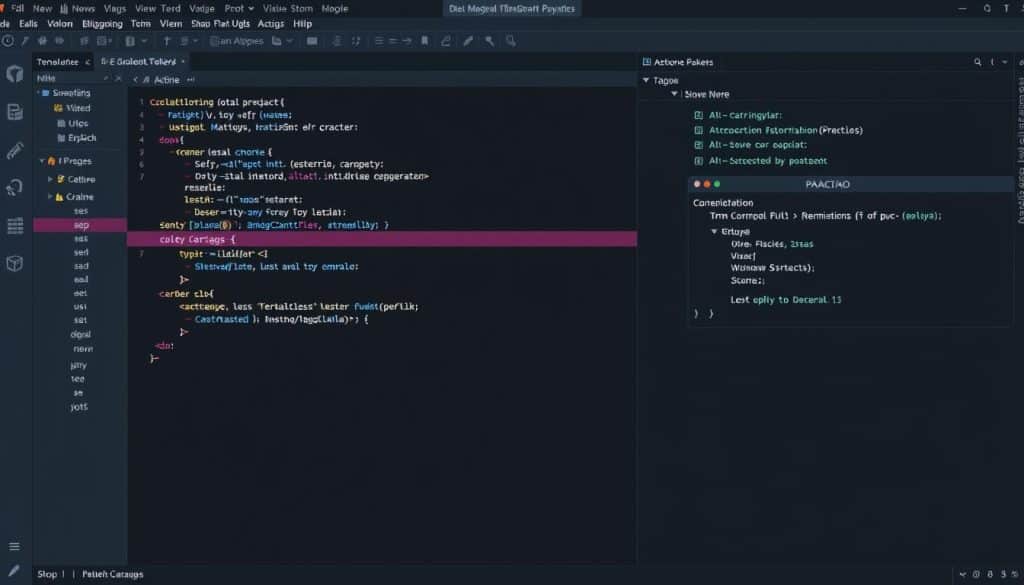The height and width of the screenshot is (585, 1024).
Task: Open the Eliggoing menu
Action: 102,24
